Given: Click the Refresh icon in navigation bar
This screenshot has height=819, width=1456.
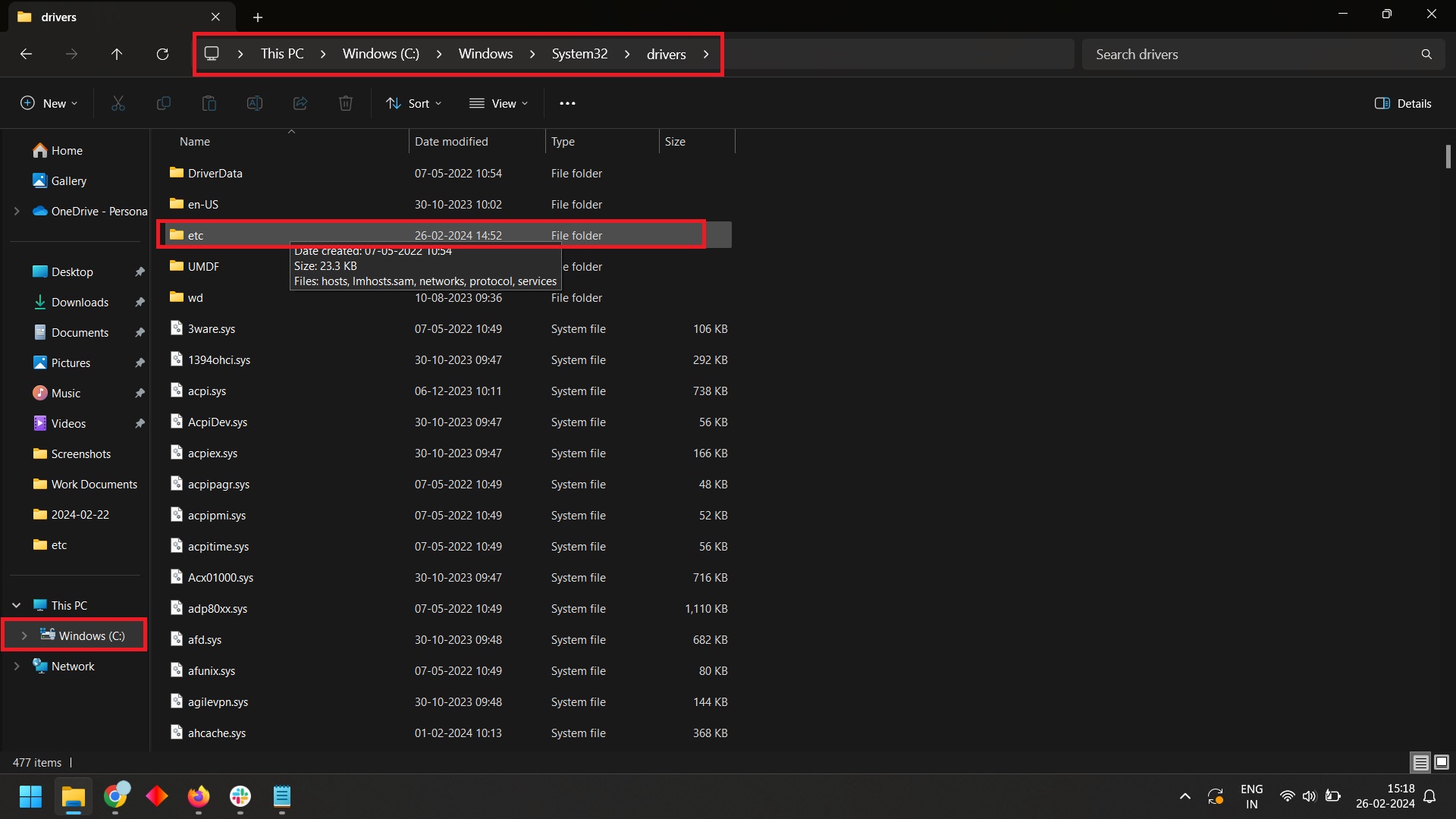Looking at the screenshot, I should 162,54.
